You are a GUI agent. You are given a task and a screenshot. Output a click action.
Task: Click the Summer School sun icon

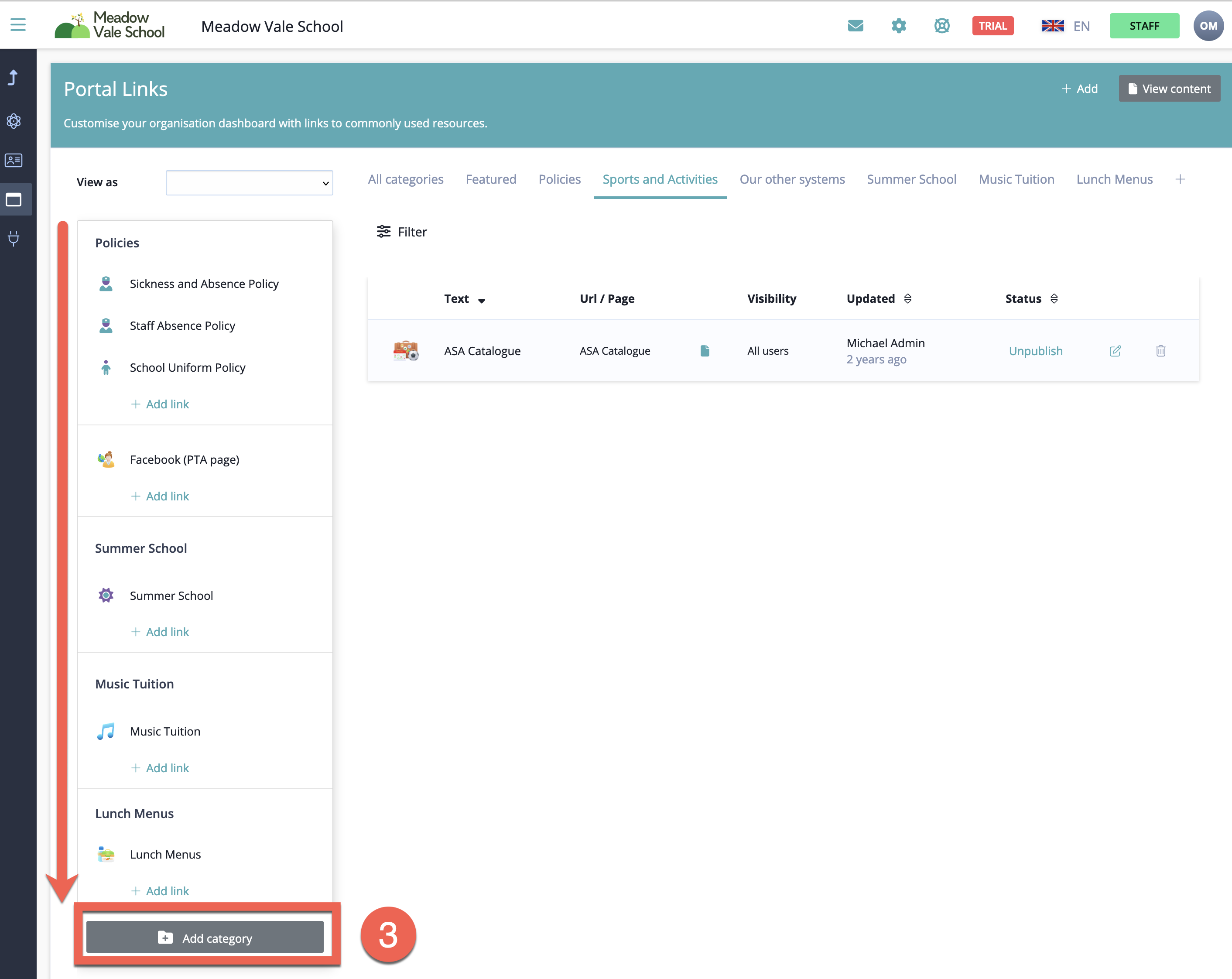coord(106,596)
